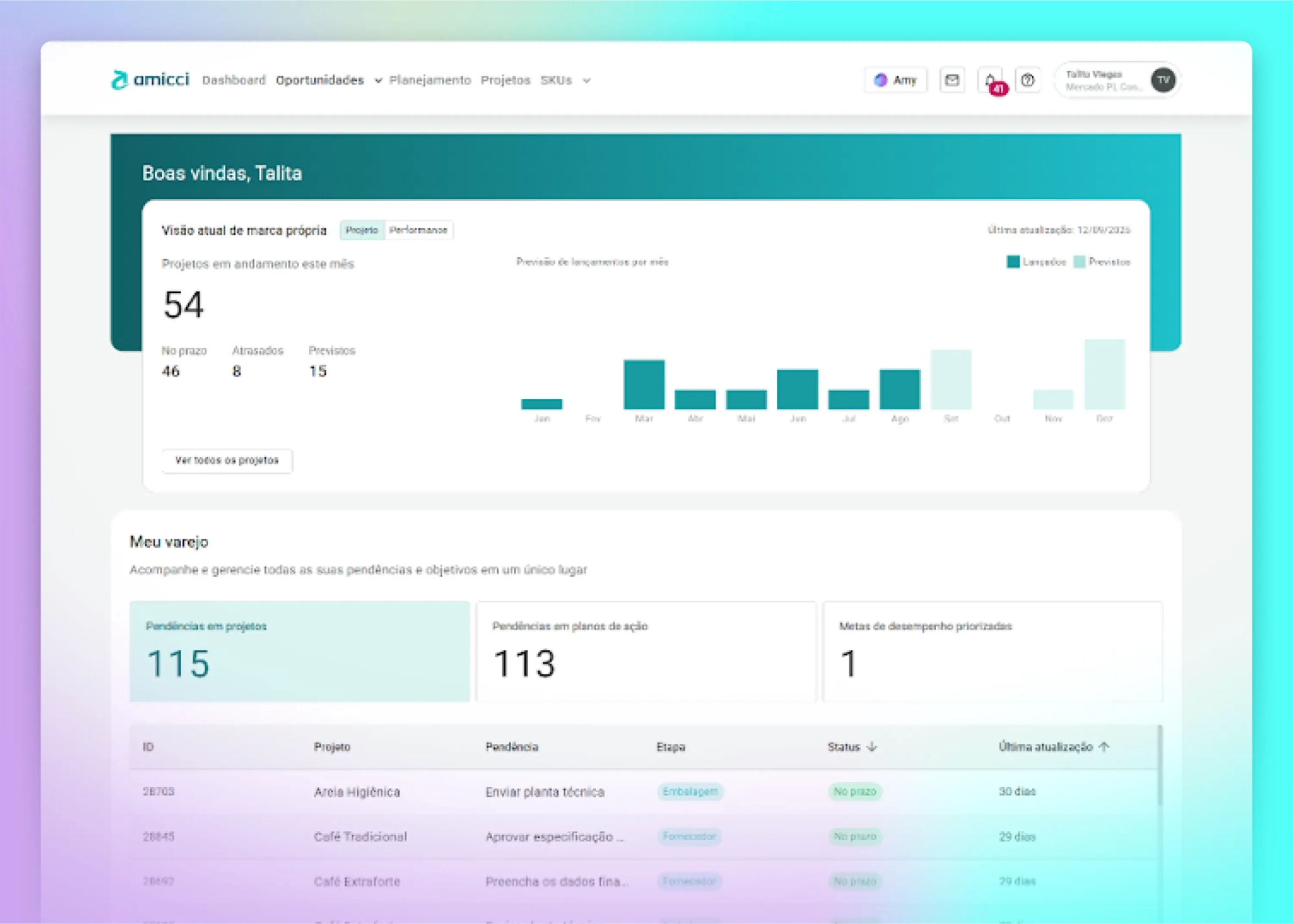The image size is (1293, 924).
Task: Expand the SKUs dropdown chevron
Action: [586, 81]
